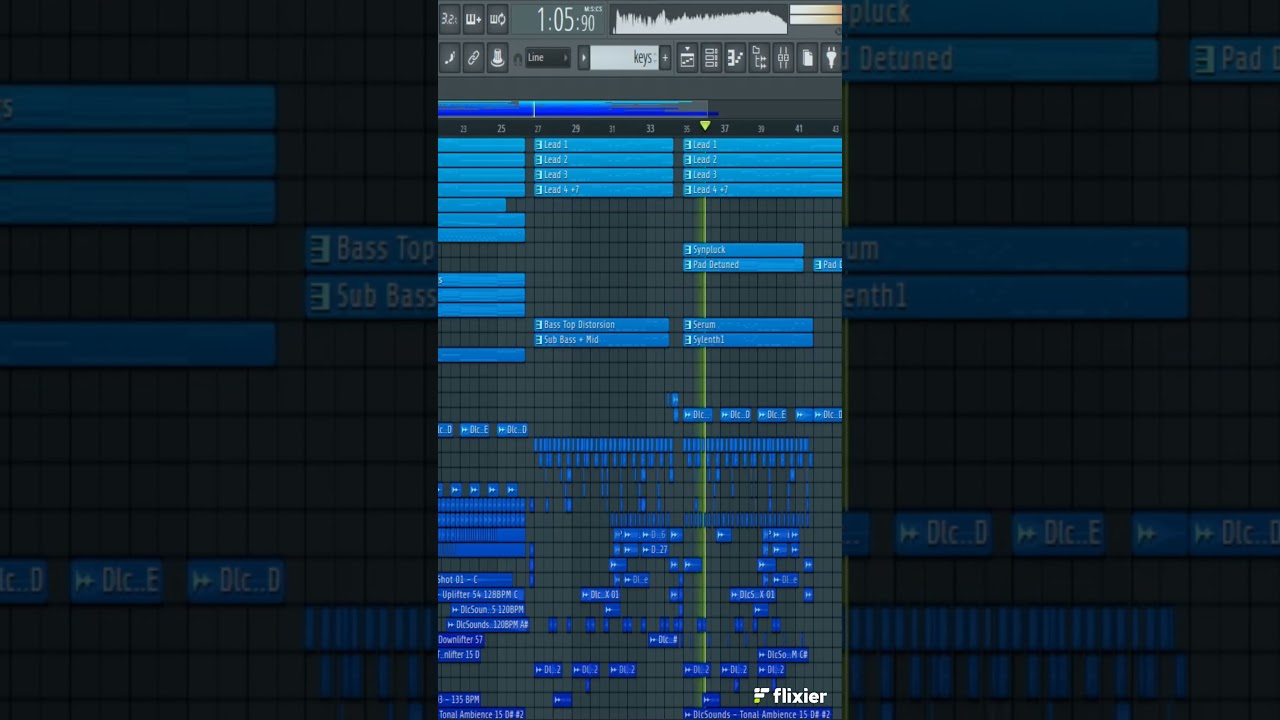Select the Sub Bass + Mid clip
This screenshot has height=720, width=1280.
coord(601,339)
